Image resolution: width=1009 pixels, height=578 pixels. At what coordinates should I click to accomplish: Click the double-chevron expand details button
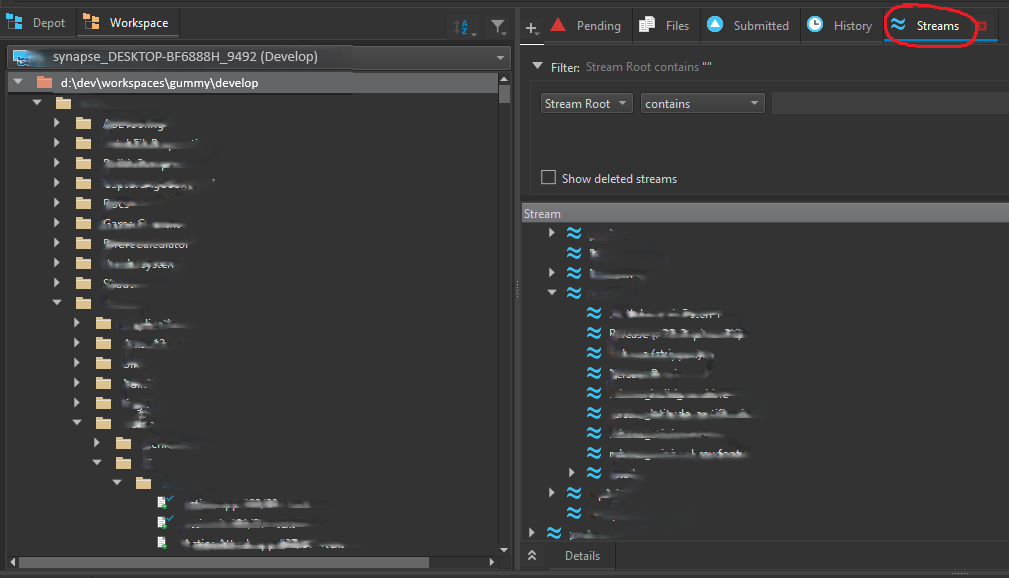[532, 555]
